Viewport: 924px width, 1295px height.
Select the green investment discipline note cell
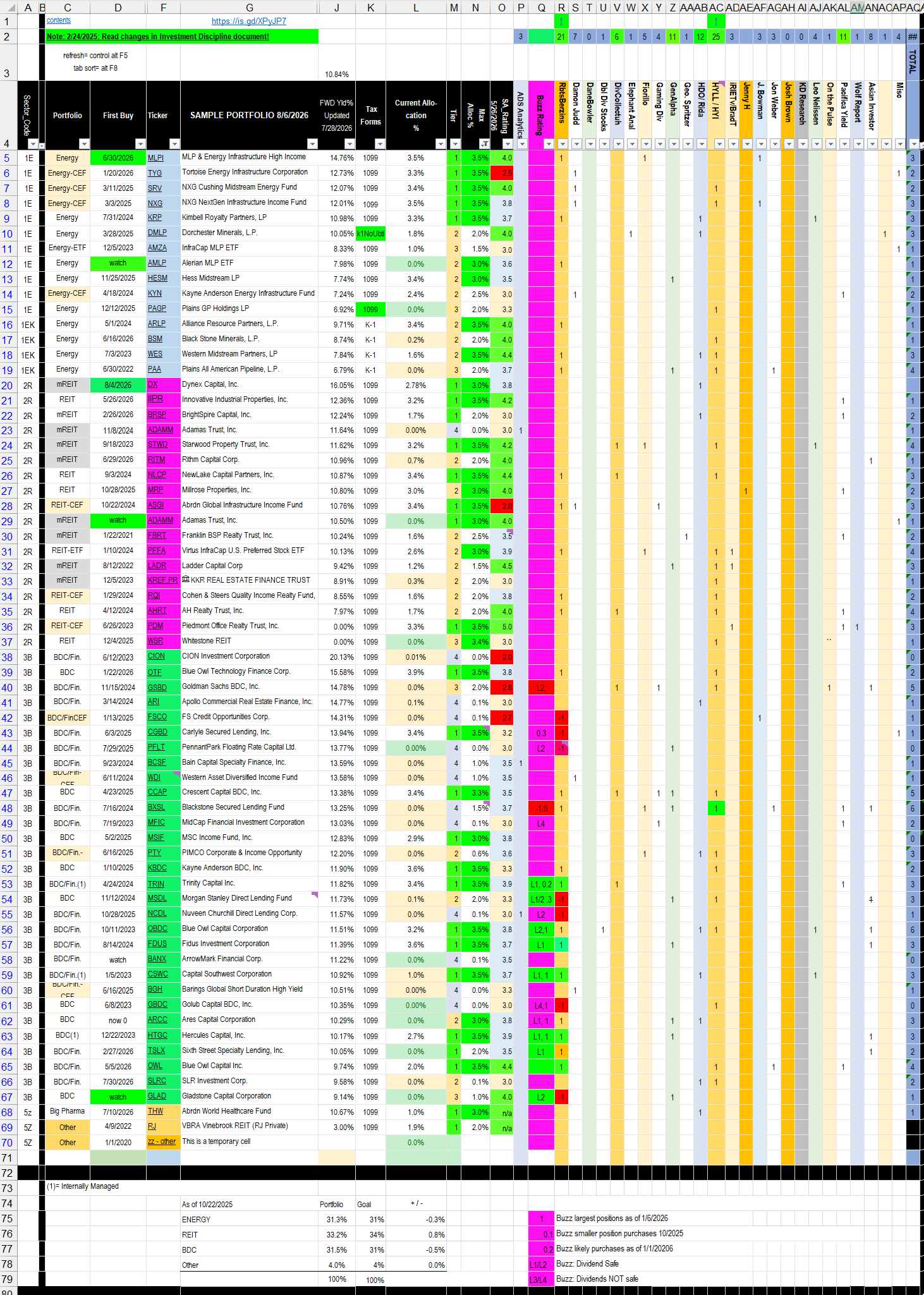point(181,37)
